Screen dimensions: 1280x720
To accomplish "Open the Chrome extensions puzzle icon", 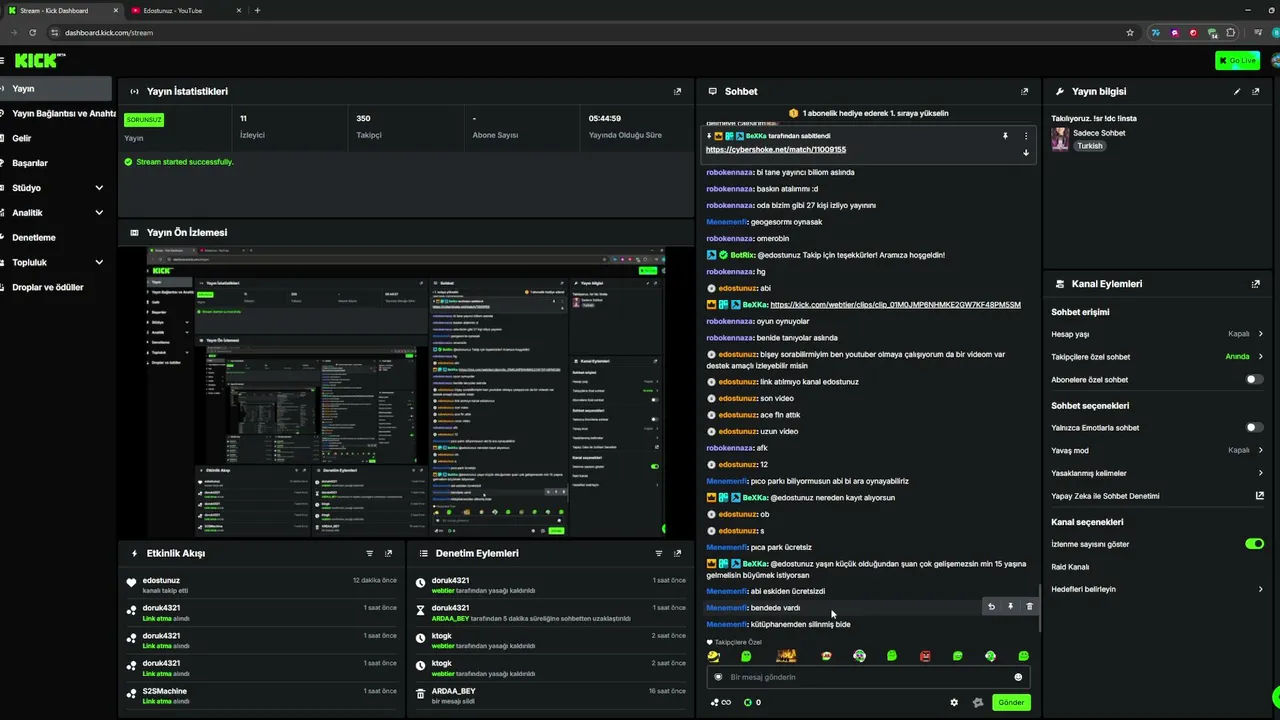I will click(1231, 32).
